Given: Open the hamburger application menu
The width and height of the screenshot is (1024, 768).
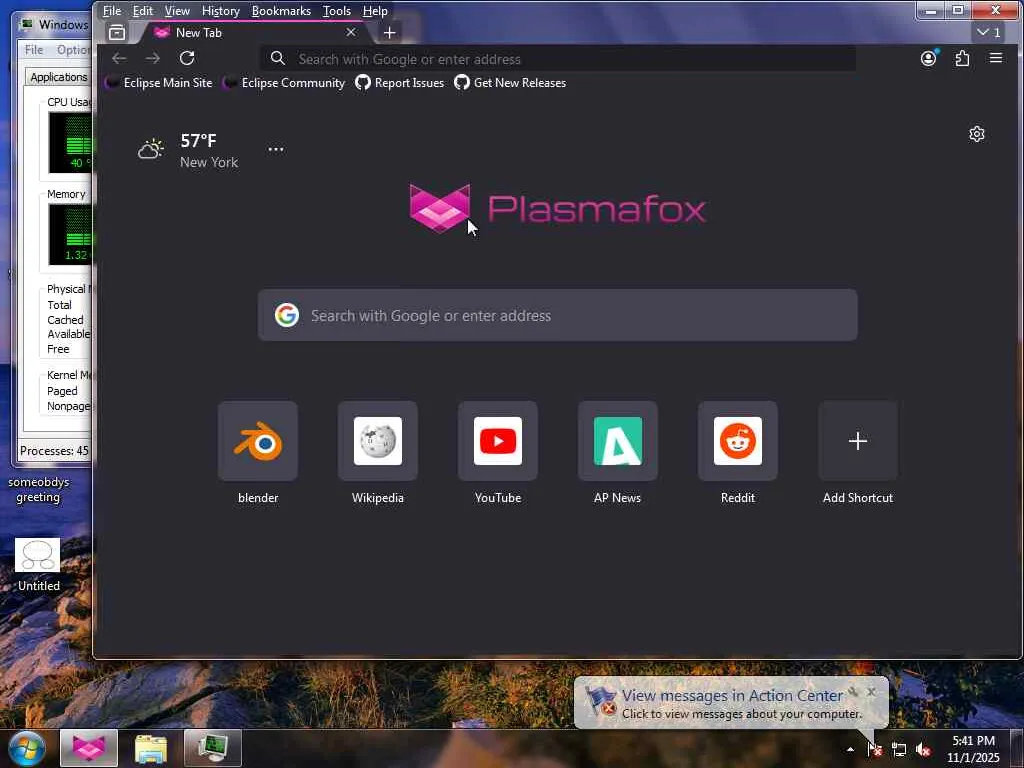Looking at the screenshot, I should point(995,59).
